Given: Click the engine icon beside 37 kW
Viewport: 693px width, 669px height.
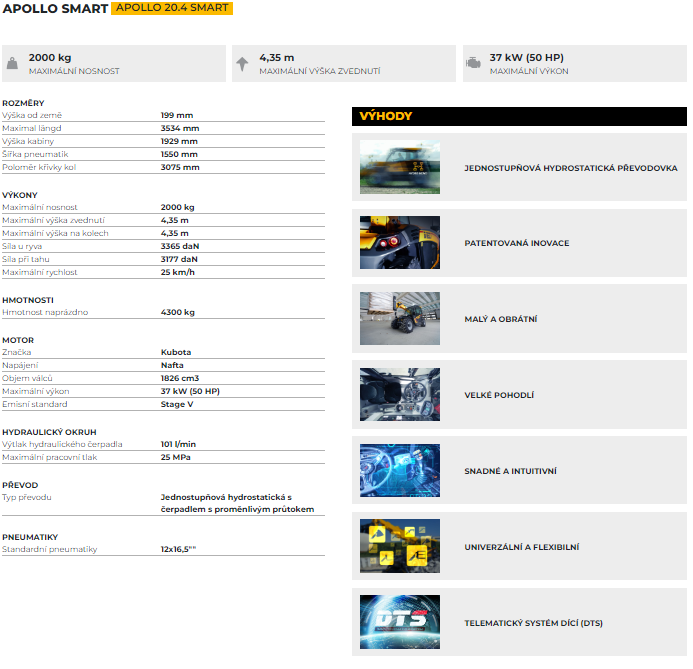Looking at the screenshot, I should 473,63.
